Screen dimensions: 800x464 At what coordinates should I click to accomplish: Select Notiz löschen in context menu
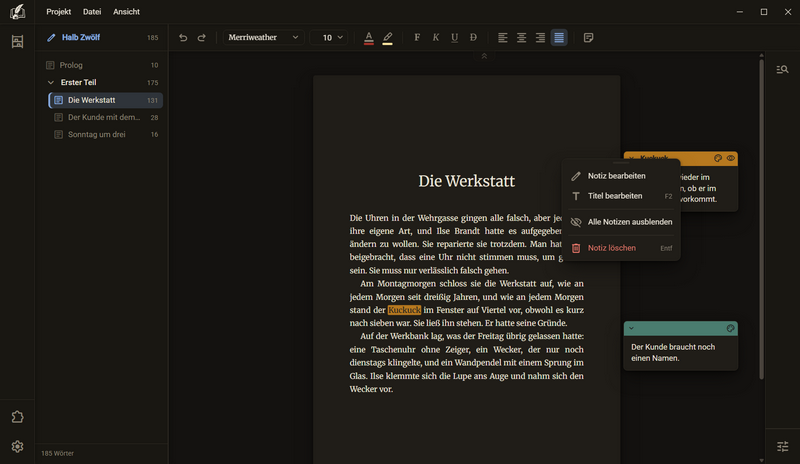click(621, 248)
